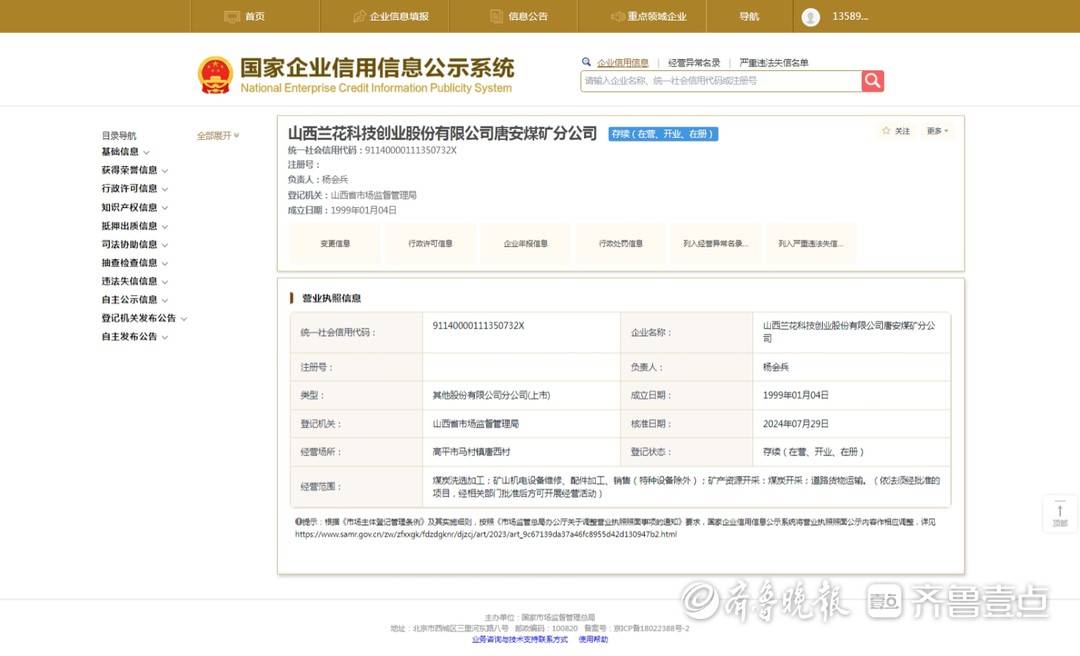Click the 行政许可信息 card under company header

(x=430, y=243)
